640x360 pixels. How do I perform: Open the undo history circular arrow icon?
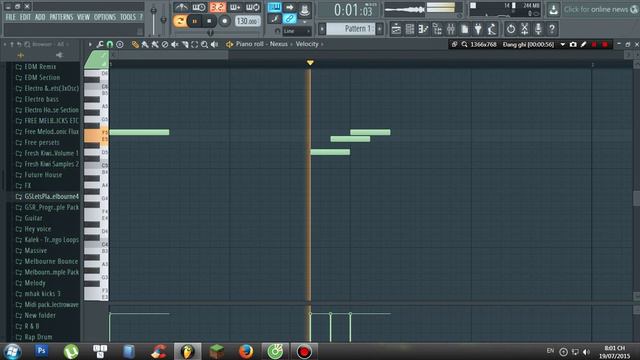[511, 29]
